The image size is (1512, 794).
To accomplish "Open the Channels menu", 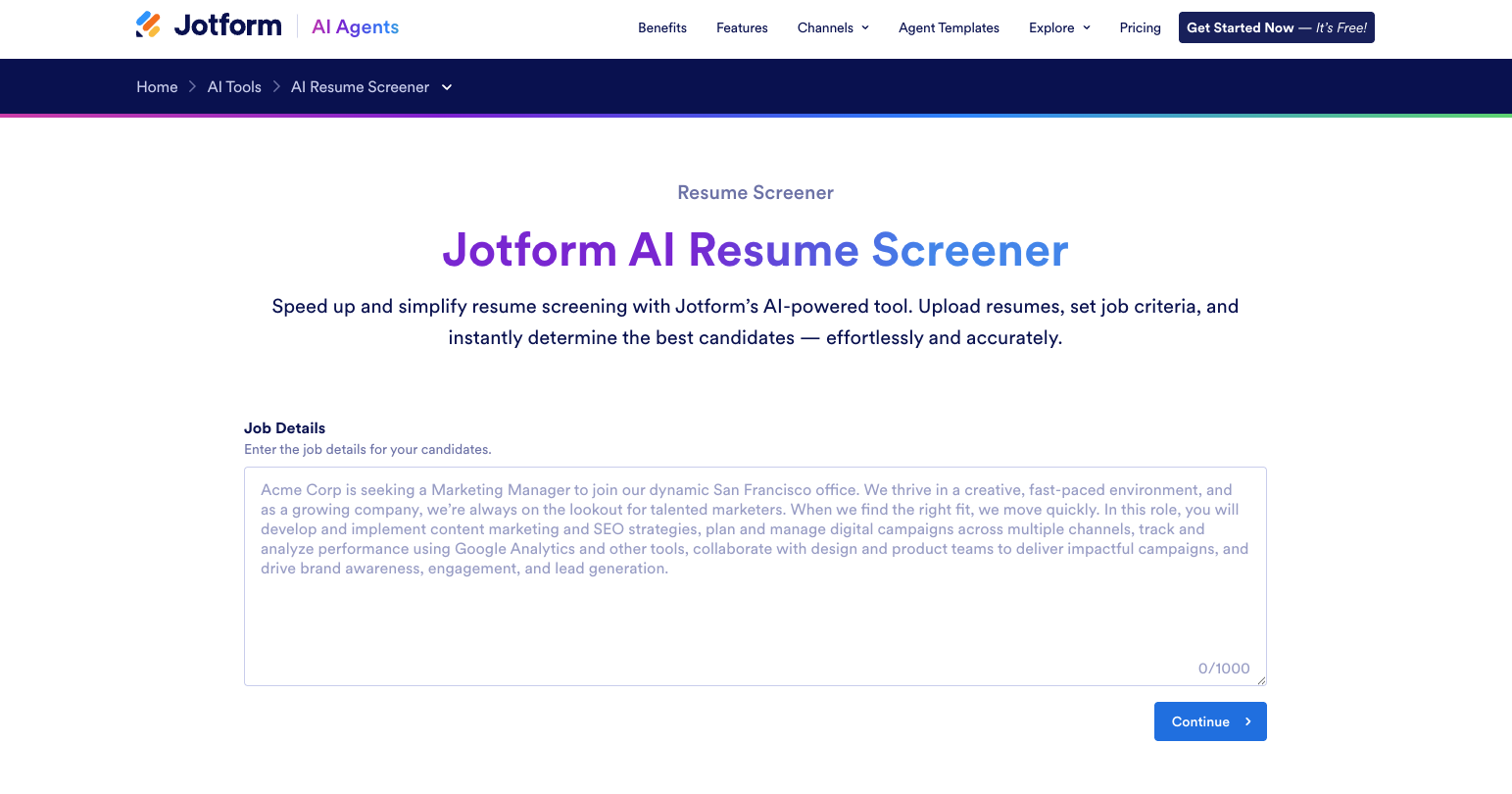I will tap(825, 27).
